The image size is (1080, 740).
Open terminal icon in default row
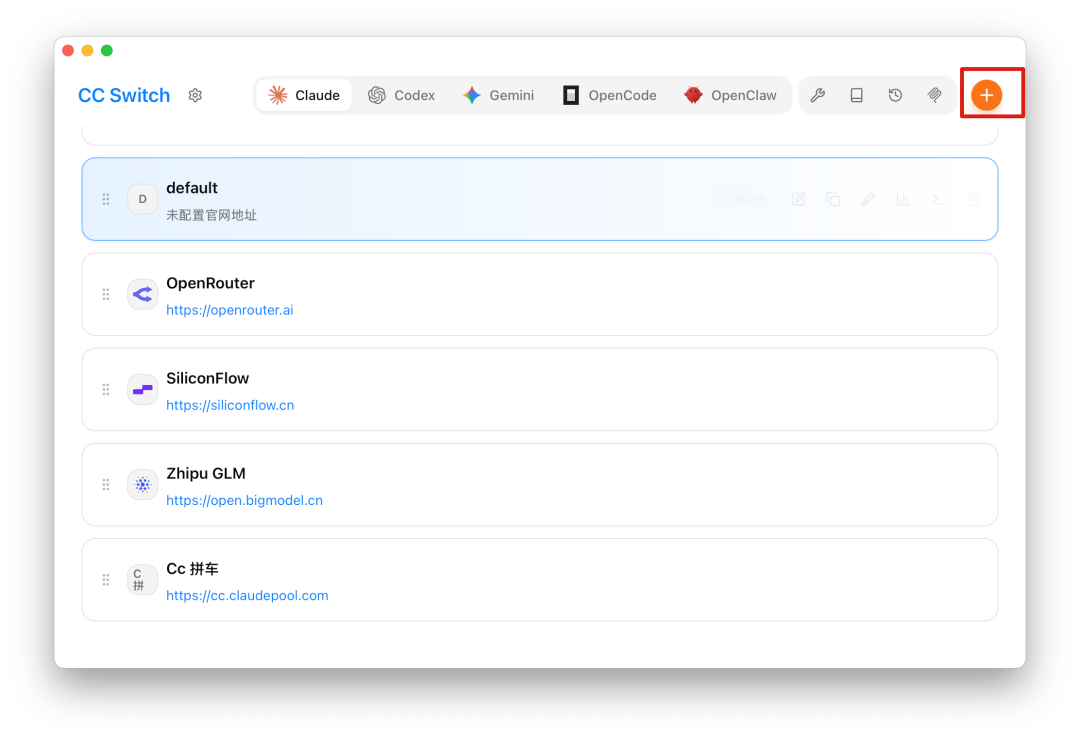pyautogui.click(x=937, y=199)
